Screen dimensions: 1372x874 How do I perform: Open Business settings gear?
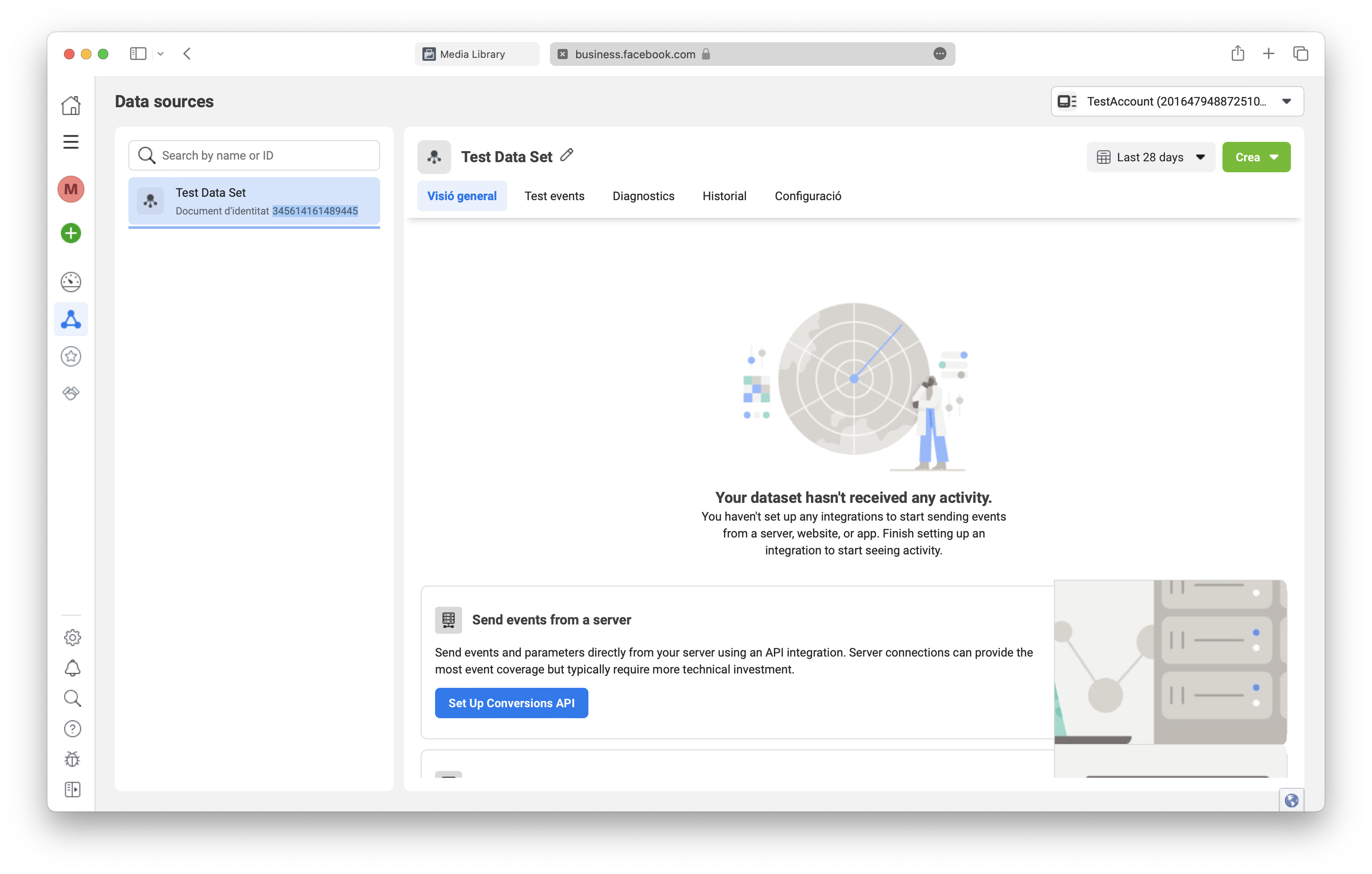(x=72, y=637)
